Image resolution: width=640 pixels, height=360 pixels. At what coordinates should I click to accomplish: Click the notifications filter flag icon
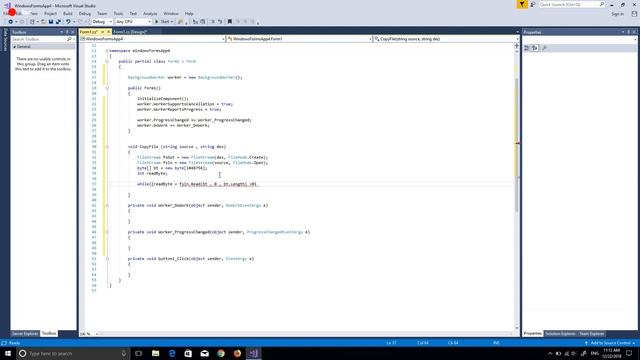tap(522, 4)
